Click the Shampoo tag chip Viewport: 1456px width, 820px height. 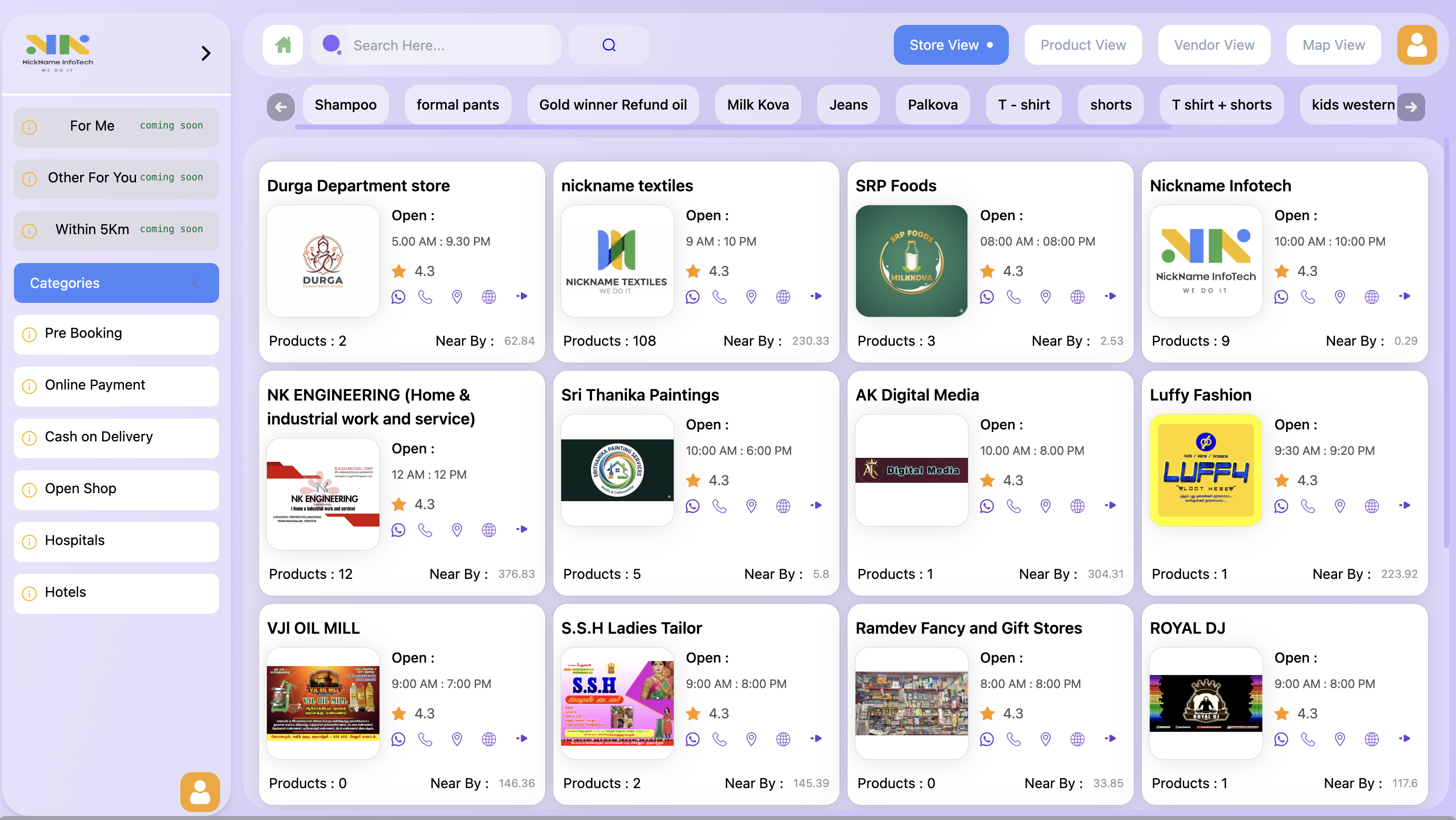(x=345, y=105)
